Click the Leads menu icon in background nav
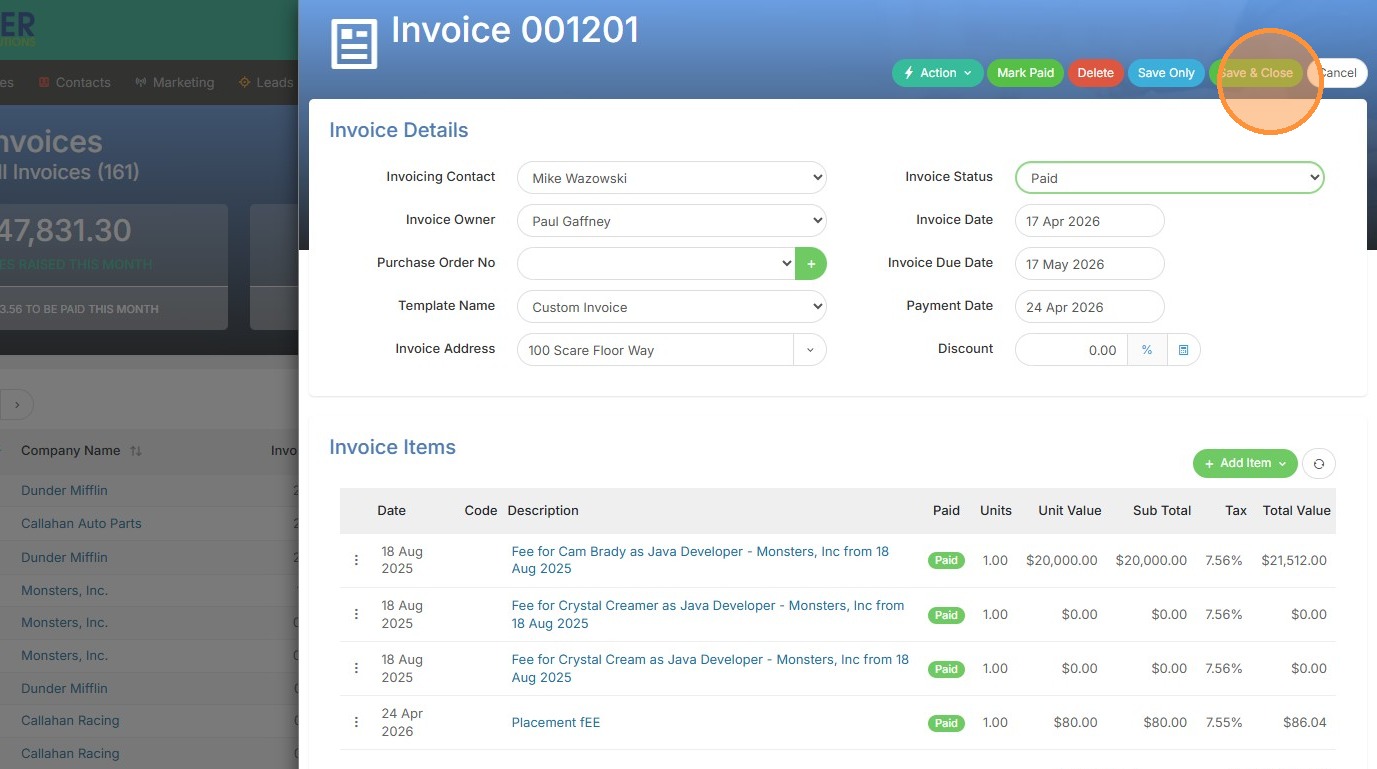 [x=244, y=82]
